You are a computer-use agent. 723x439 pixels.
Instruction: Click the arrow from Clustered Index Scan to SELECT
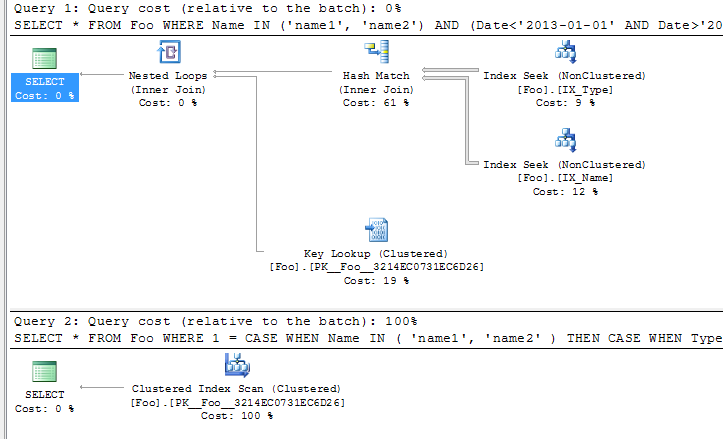(x=103, y=387)
